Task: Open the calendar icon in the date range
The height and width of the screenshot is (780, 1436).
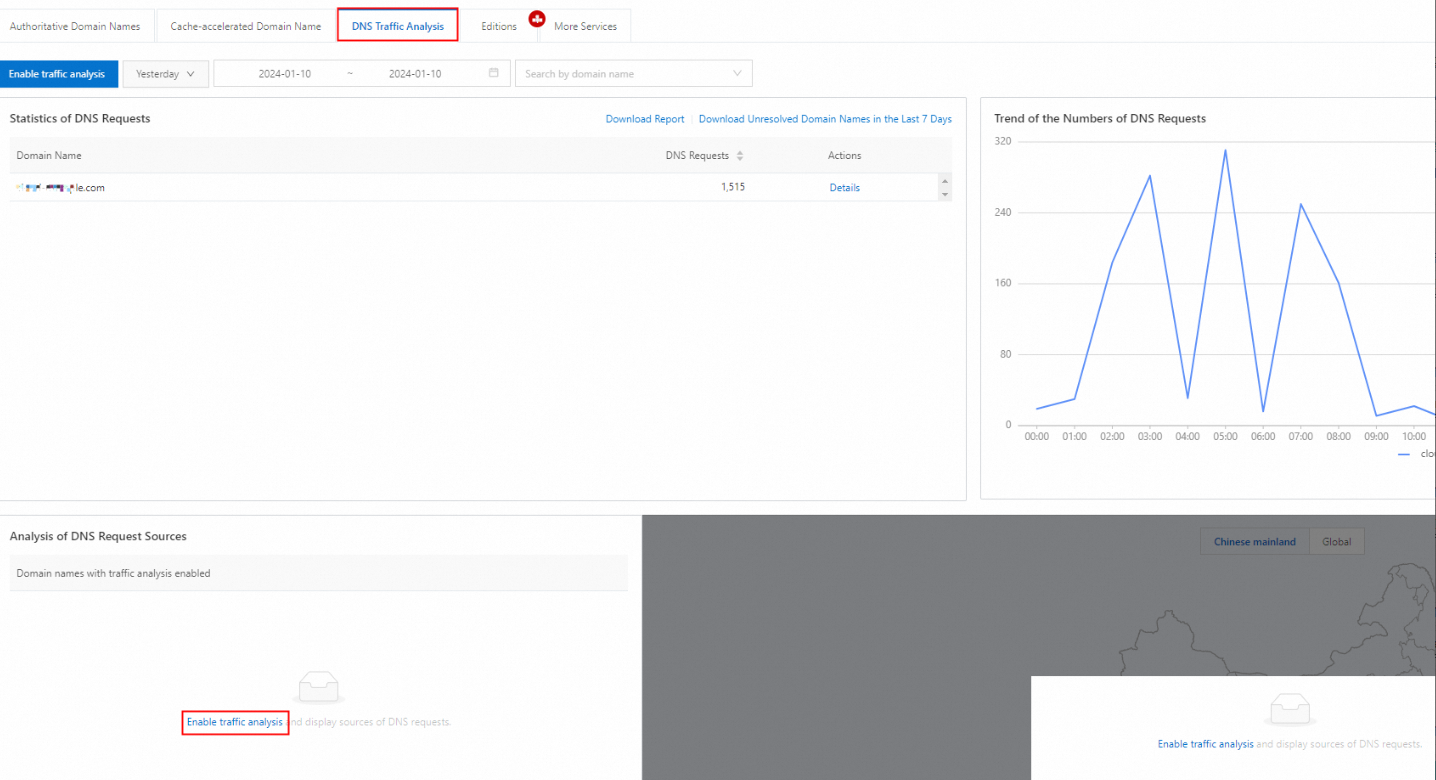Action: (x=494, y=73)
